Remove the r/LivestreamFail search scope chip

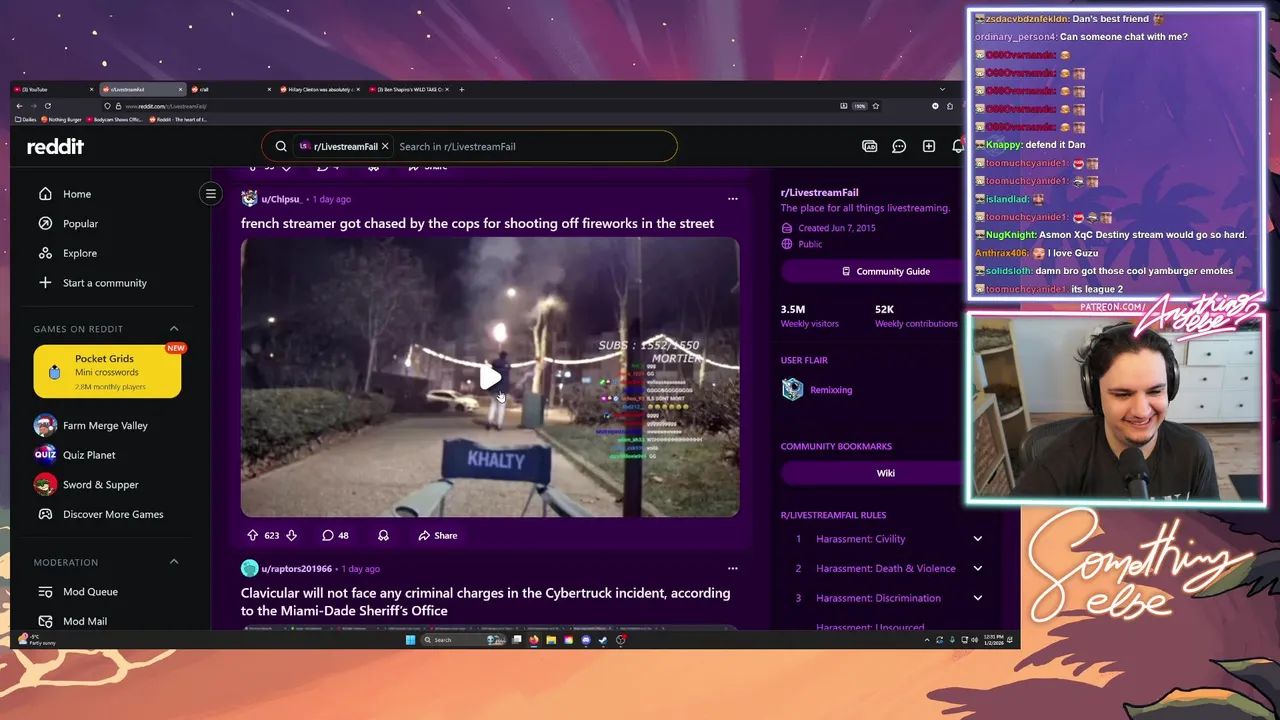click(x=385, y=146)
